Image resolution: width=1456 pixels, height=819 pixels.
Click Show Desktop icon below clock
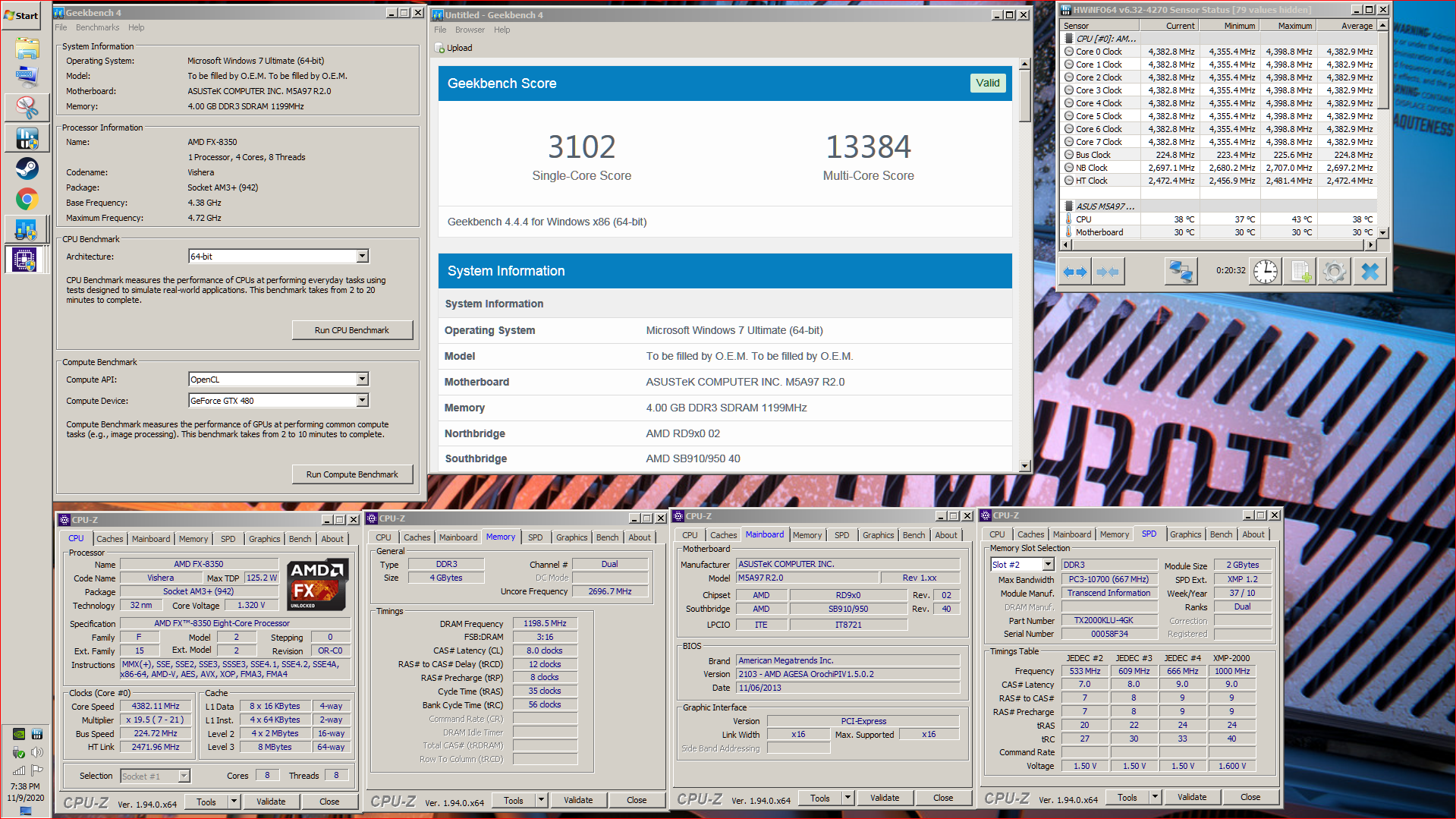(x=26, y=811)
